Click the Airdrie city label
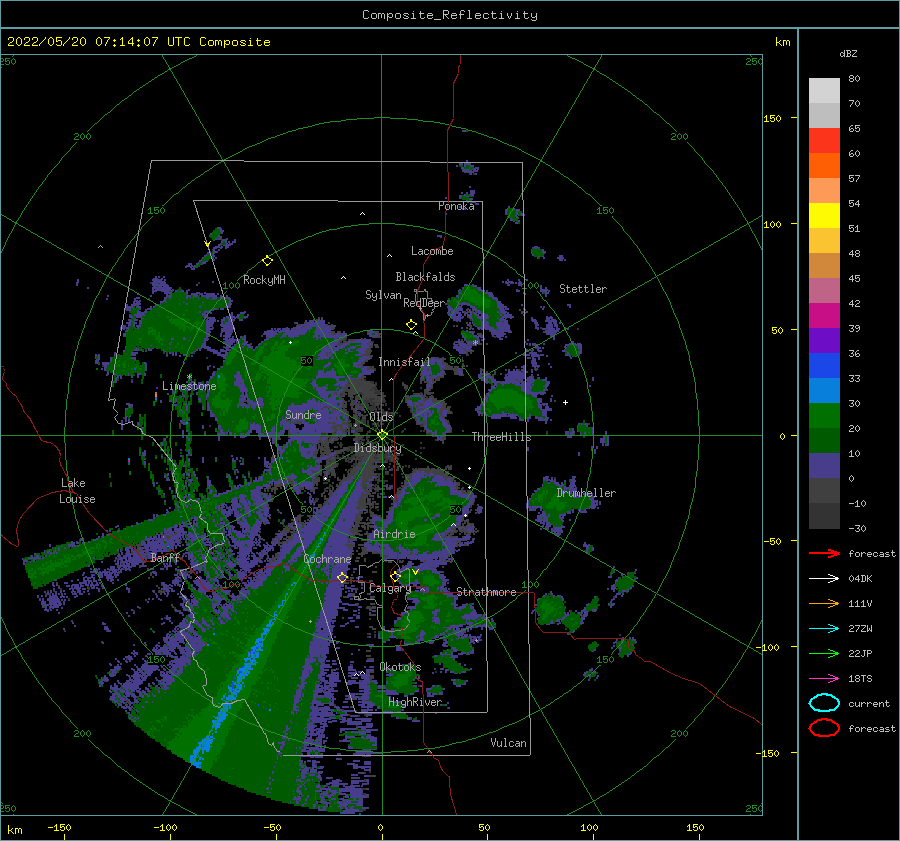The width and height of the screenshot is (900, 841). (x=394, y=534)
